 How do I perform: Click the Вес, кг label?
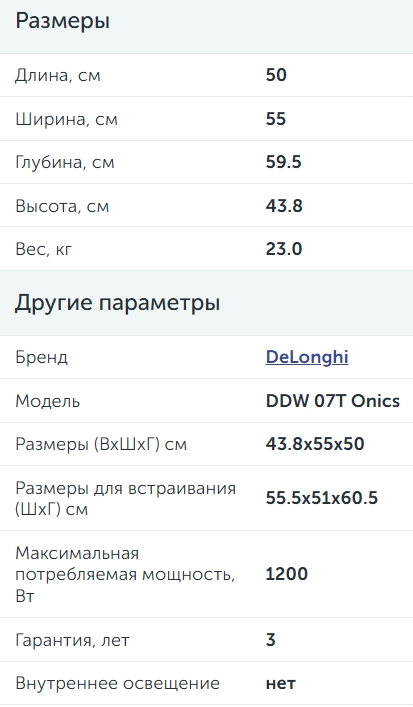click(x=44, y=249)
